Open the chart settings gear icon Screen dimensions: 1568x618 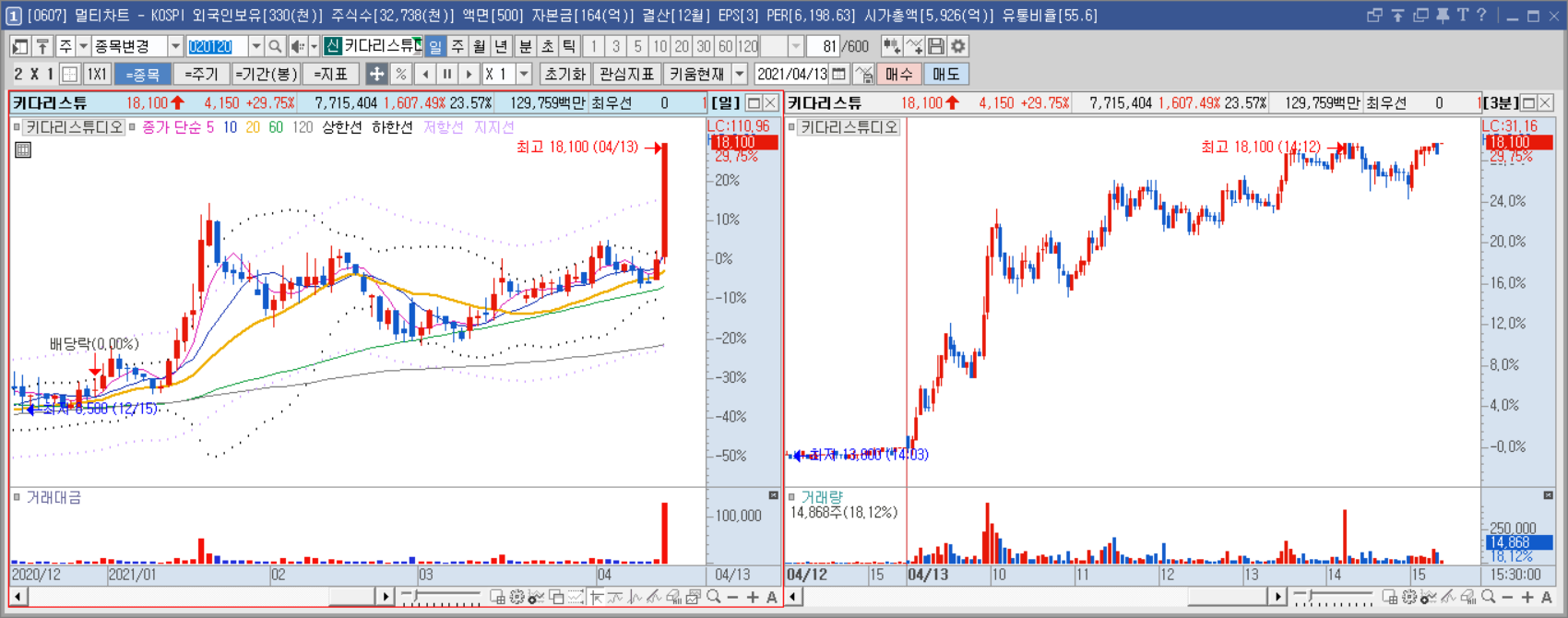[958, 46]
